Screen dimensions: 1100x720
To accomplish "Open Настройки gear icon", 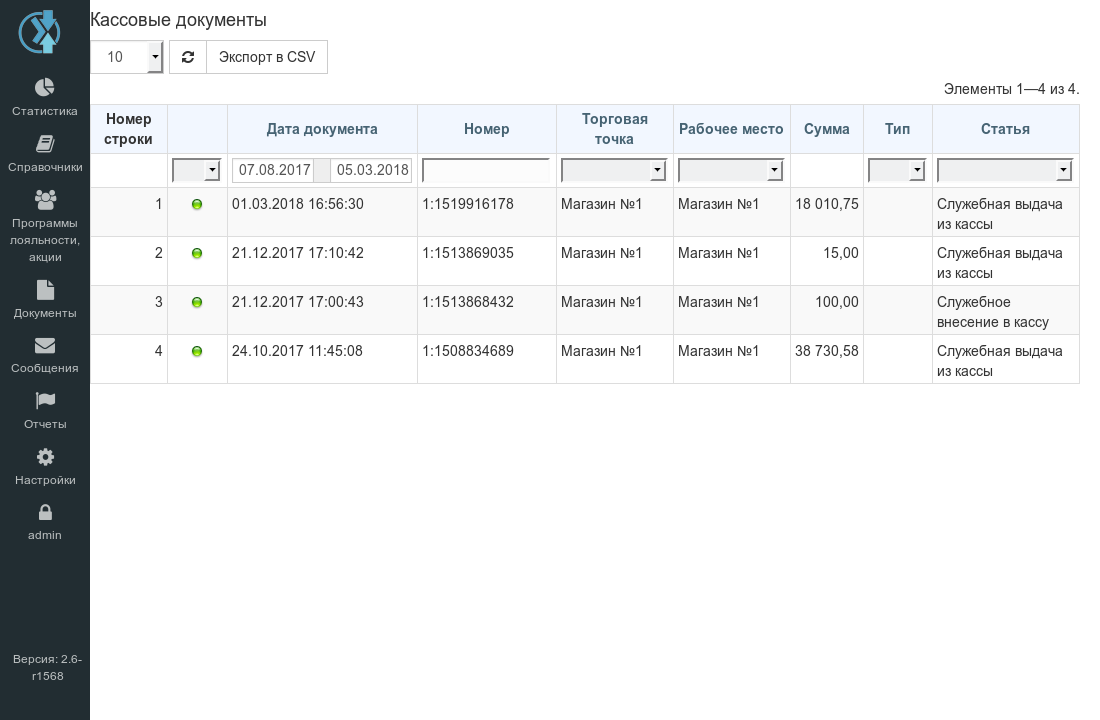I will pos(45,457).
